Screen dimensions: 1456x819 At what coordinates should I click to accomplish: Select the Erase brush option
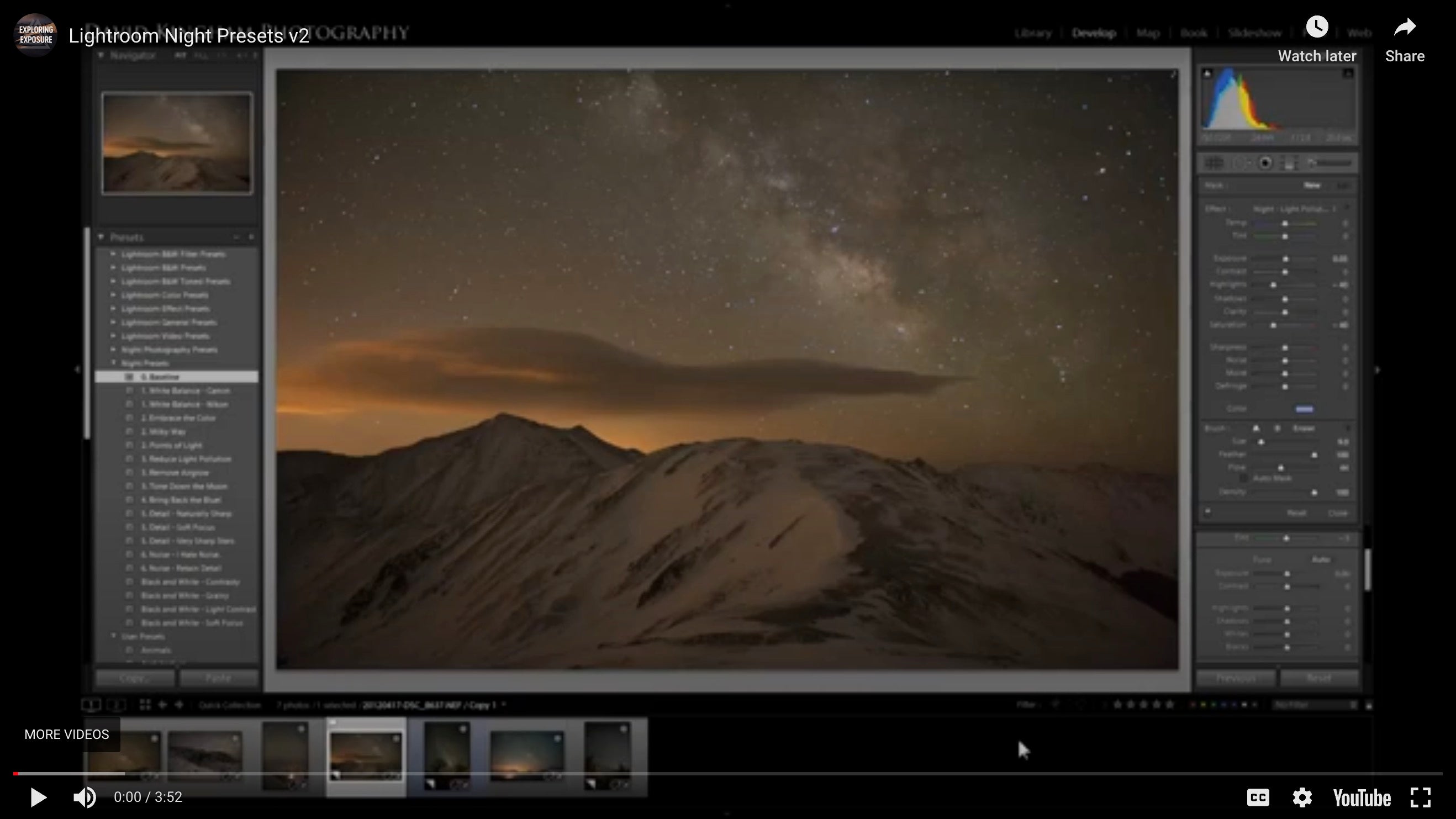(1304, 428)
